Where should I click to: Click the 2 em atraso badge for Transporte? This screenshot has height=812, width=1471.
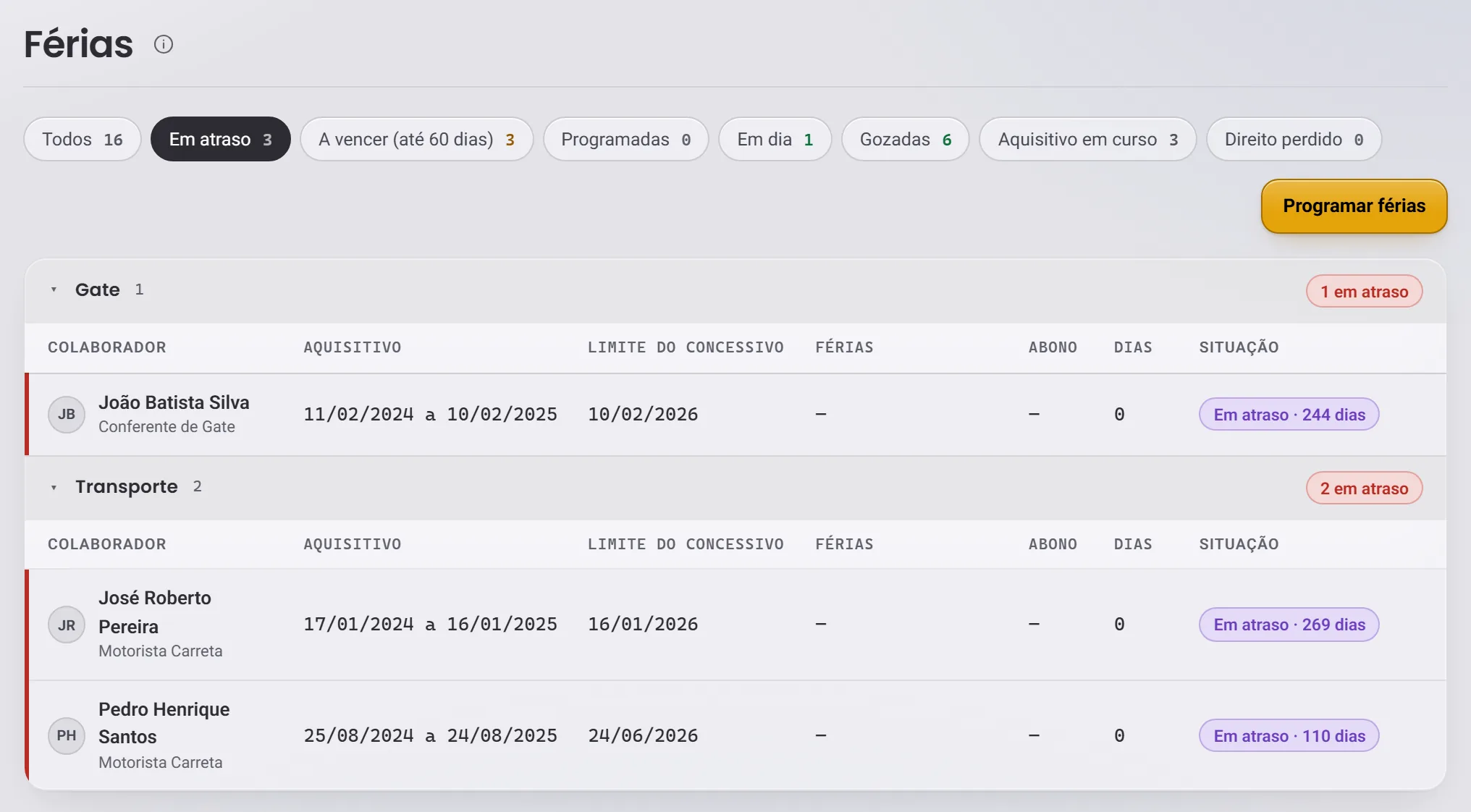click(1365, 489)
